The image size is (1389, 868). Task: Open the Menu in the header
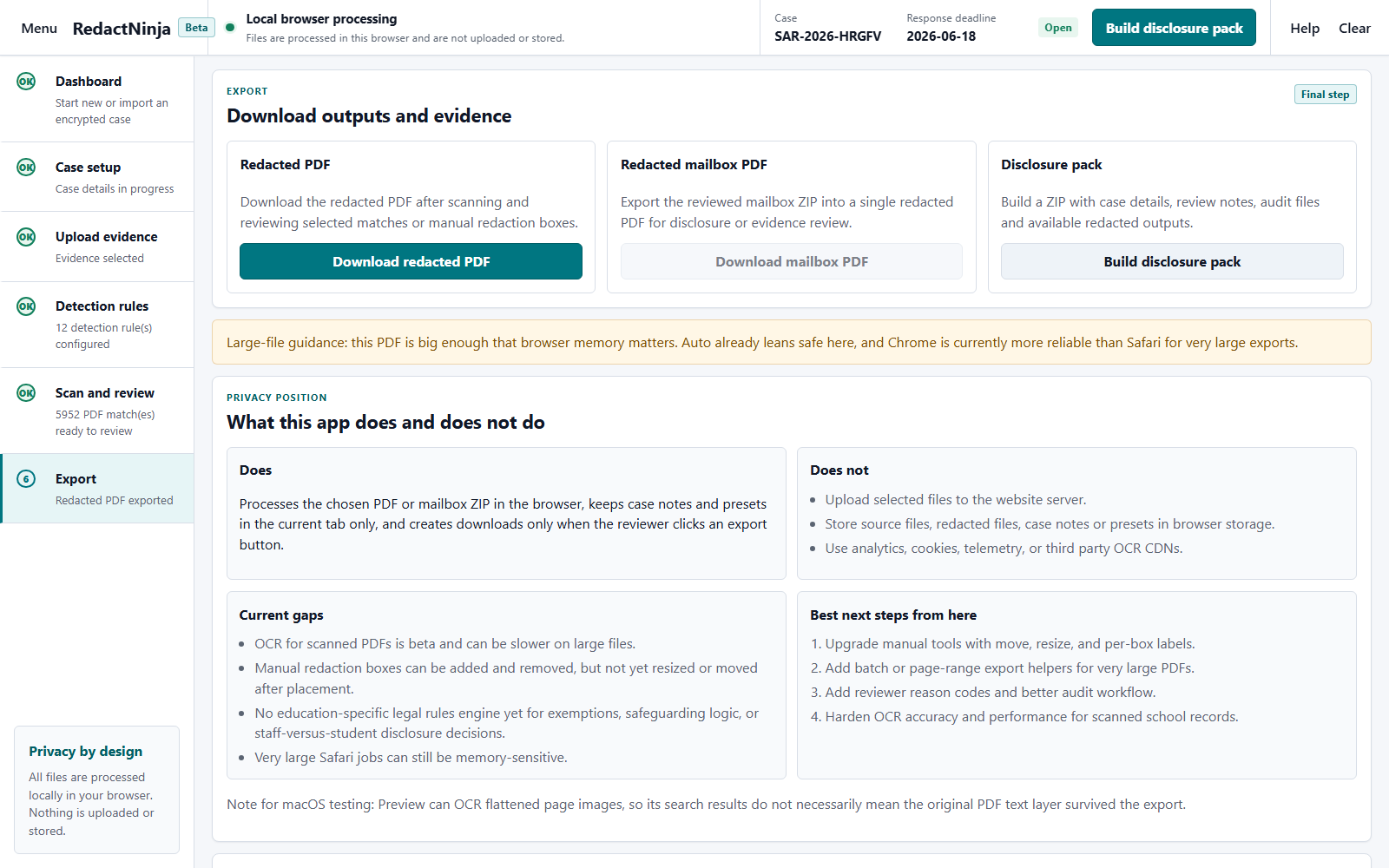[x=39, y=28]
